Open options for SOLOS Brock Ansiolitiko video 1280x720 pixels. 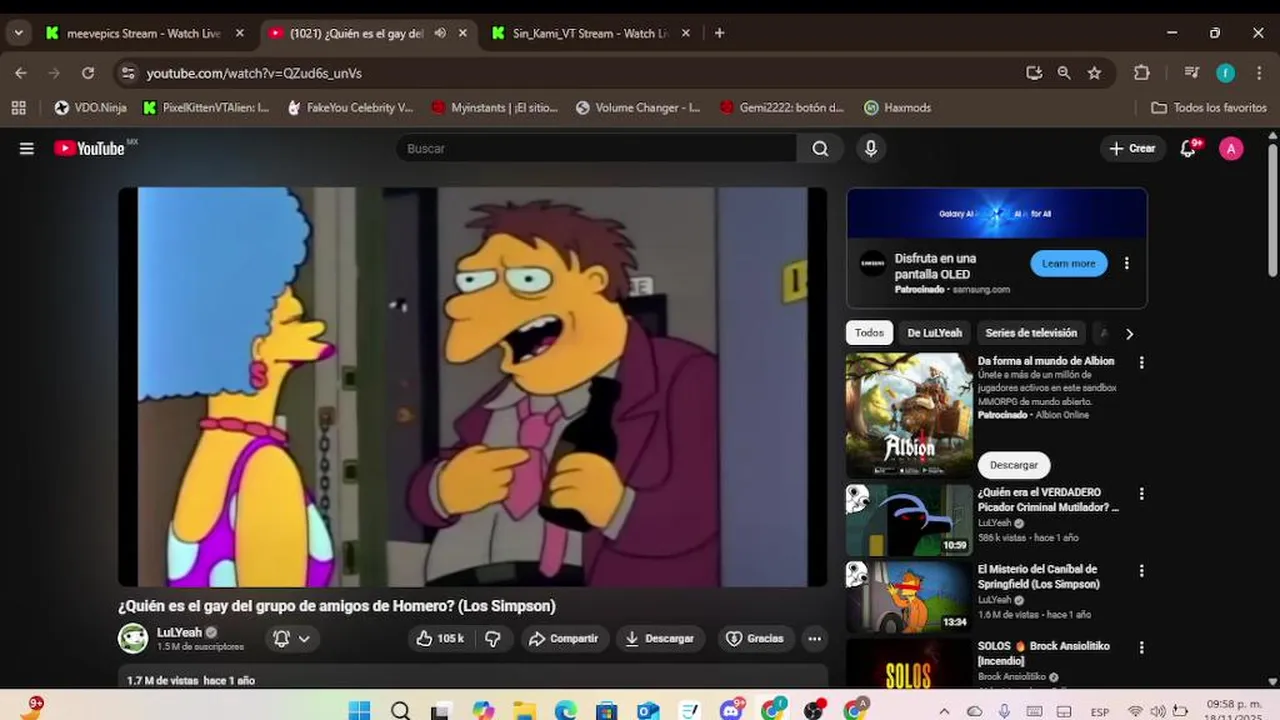point(1141,648)
